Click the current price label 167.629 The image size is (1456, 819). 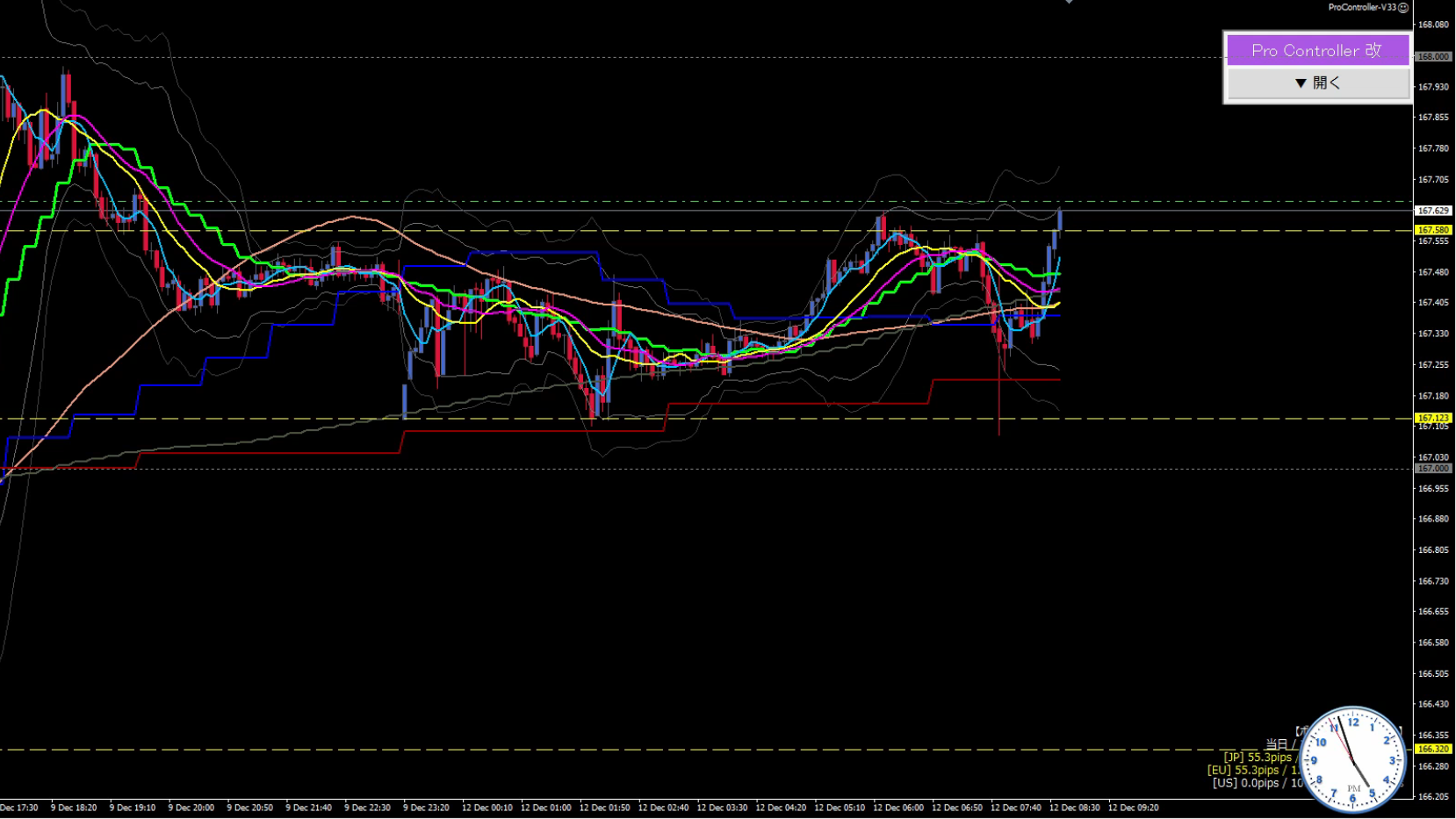(1433, 211)
